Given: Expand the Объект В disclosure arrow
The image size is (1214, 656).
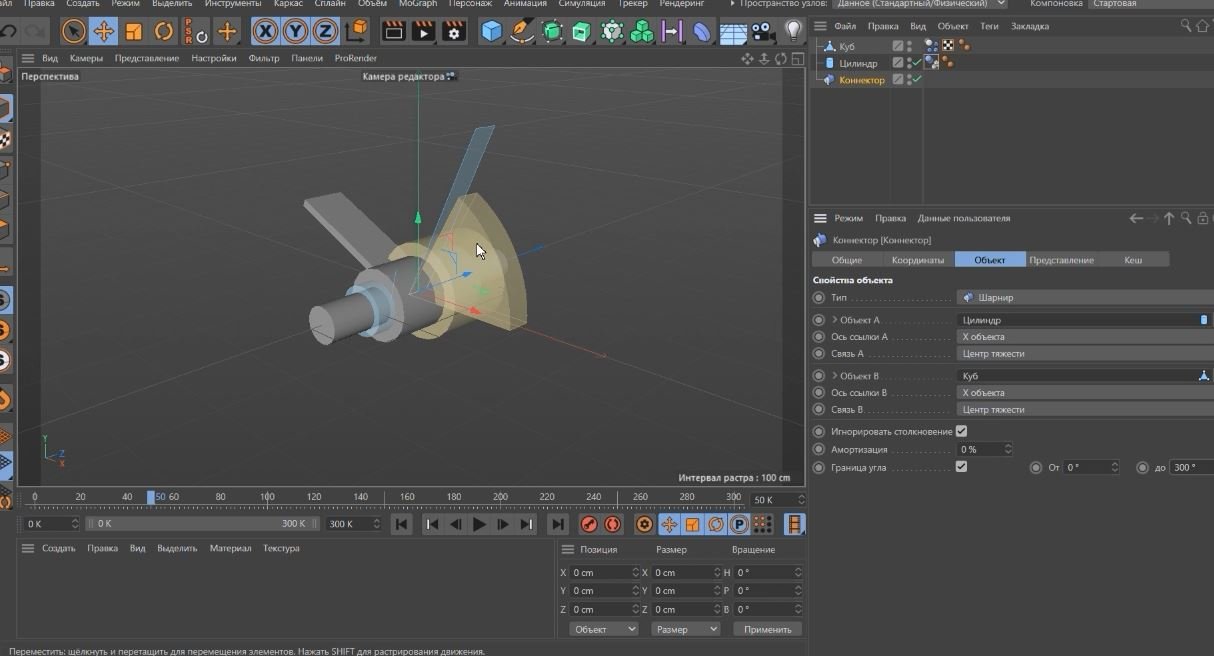Looking at the screenshot, I should click(x=835, y=376).
